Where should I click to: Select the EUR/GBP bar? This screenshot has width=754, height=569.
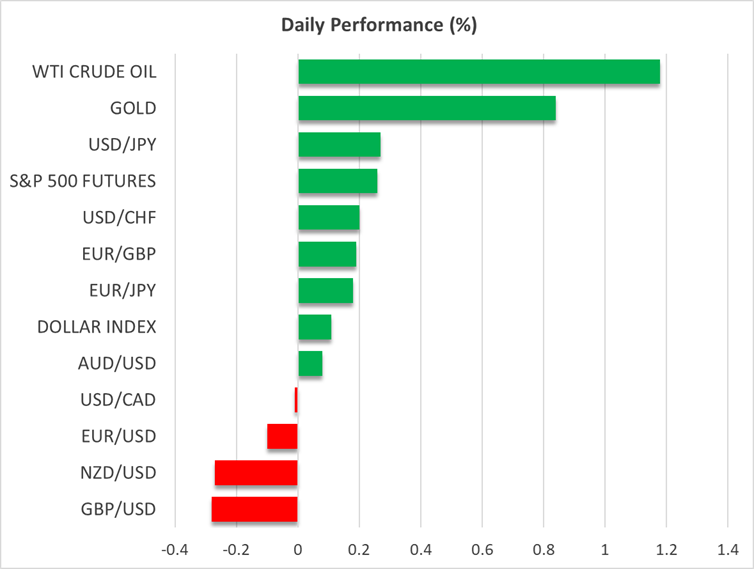pyautogui.click(x=327, y=254)
